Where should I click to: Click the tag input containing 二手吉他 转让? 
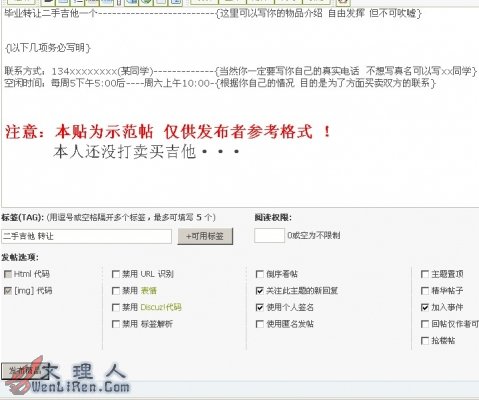pos(86,236)
